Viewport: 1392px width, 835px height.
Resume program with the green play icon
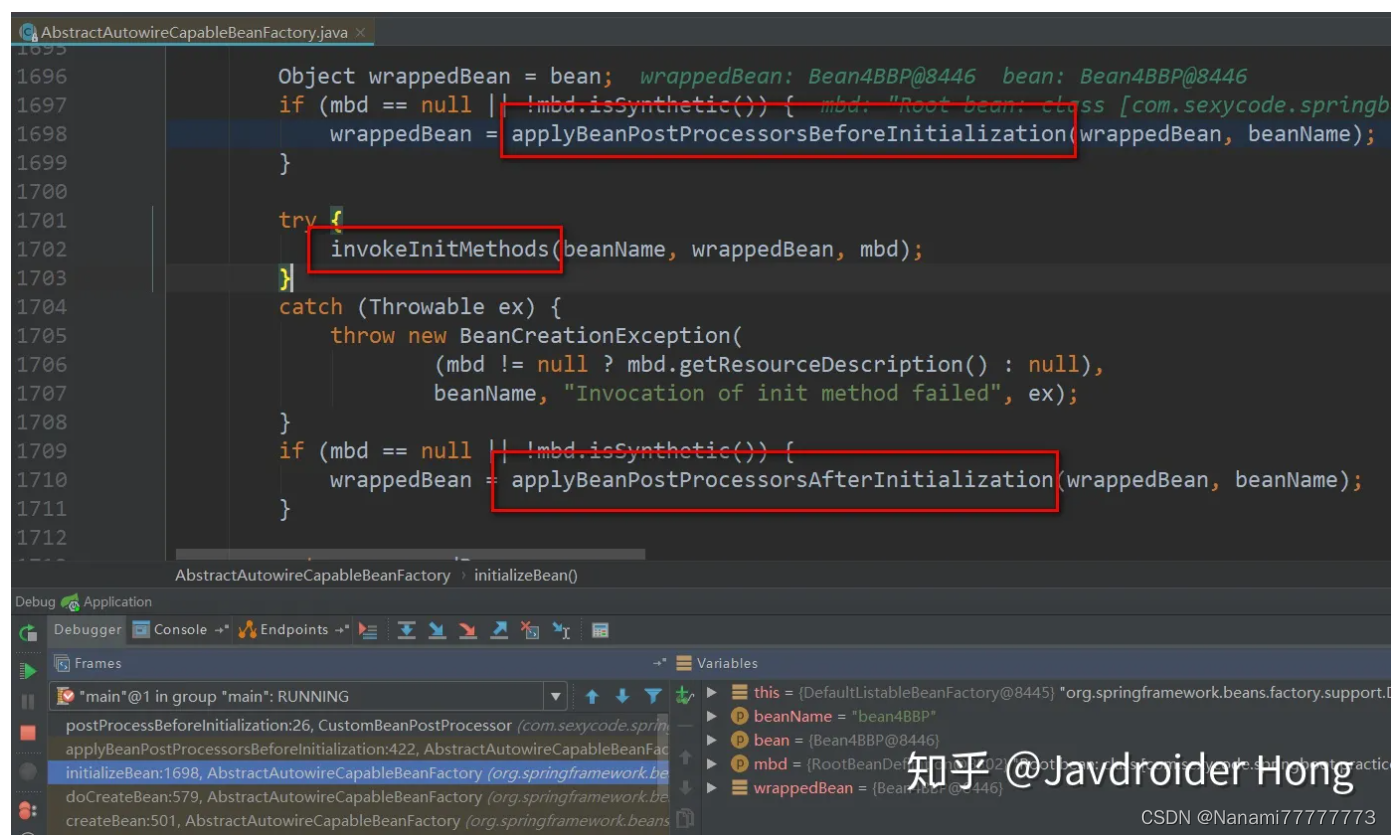[x=28, y=671]
